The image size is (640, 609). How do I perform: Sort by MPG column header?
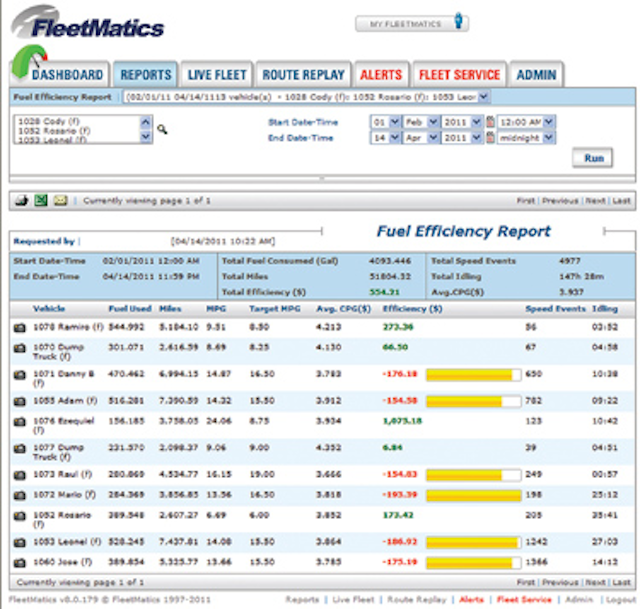[216, 309]
